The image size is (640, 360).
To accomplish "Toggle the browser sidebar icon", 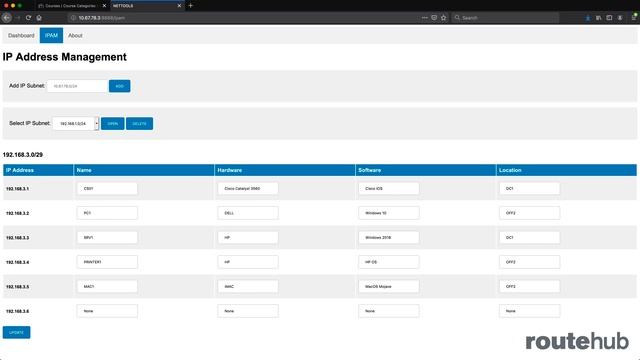I will (x=609, y=18).
